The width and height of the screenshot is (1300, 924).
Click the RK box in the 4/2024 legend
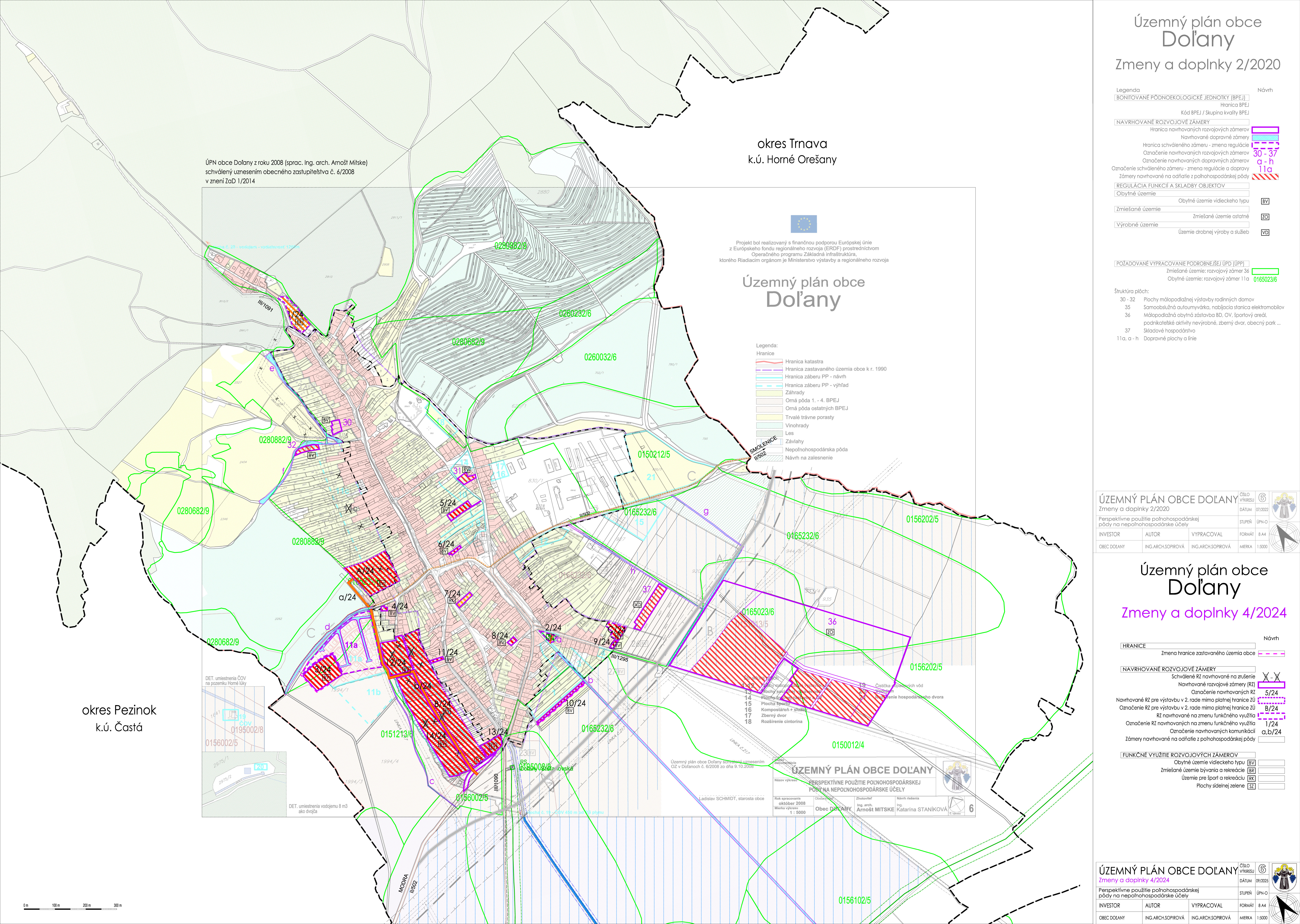click(x=1251, y=778)
